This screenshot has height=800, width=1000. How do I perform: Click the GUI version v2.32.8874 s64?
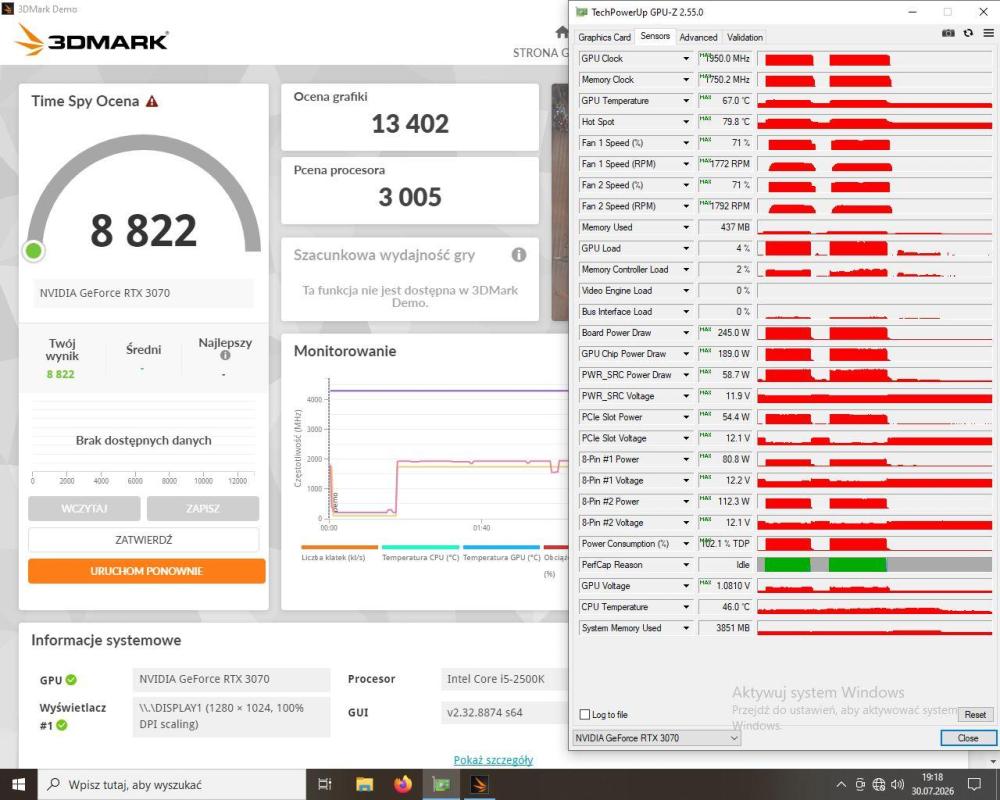click(x=504, y=713)
